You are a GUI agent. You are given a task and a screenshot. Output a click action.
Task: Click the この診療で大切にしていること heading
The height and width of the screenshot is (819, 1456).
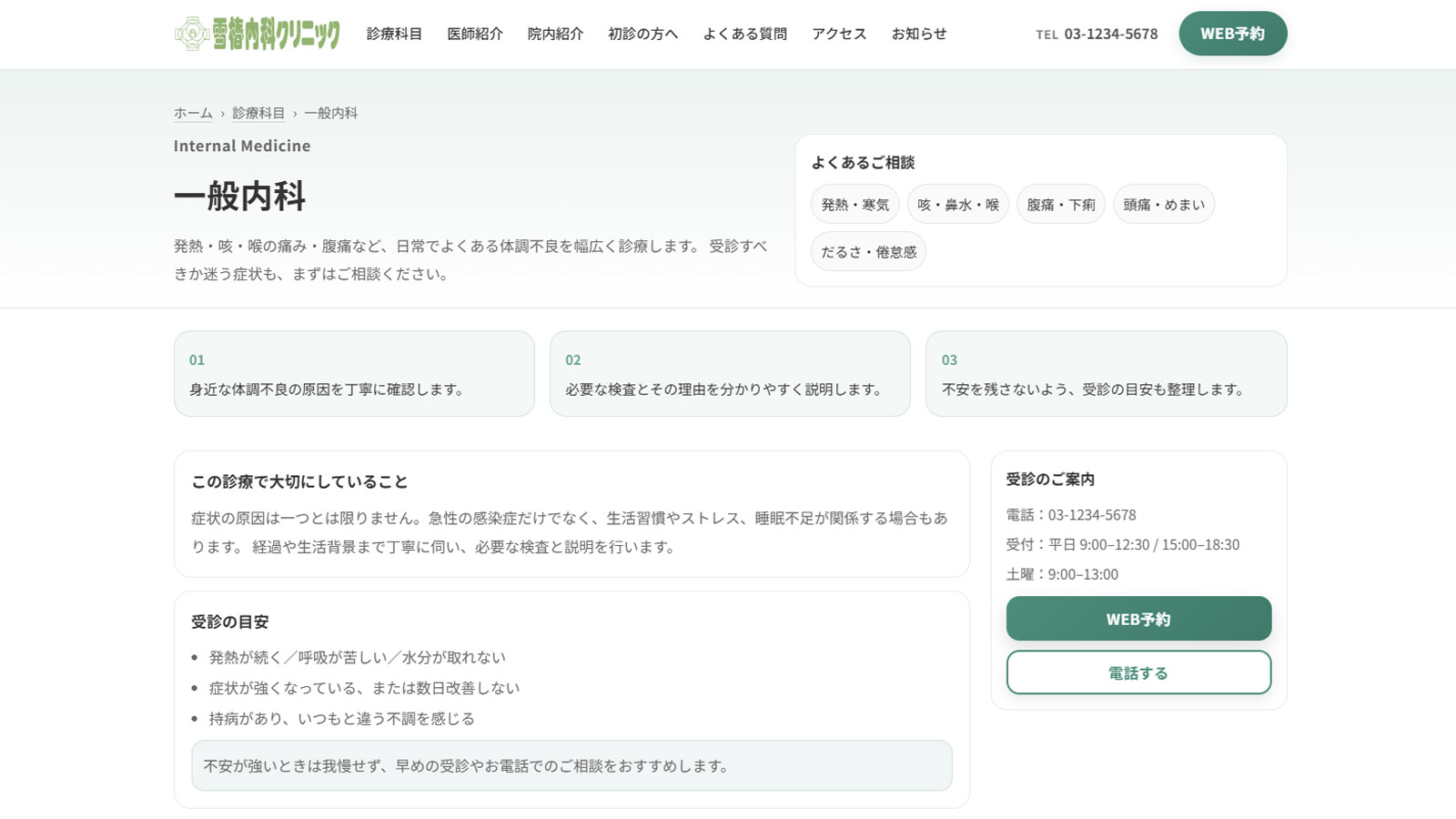point(299,482)
